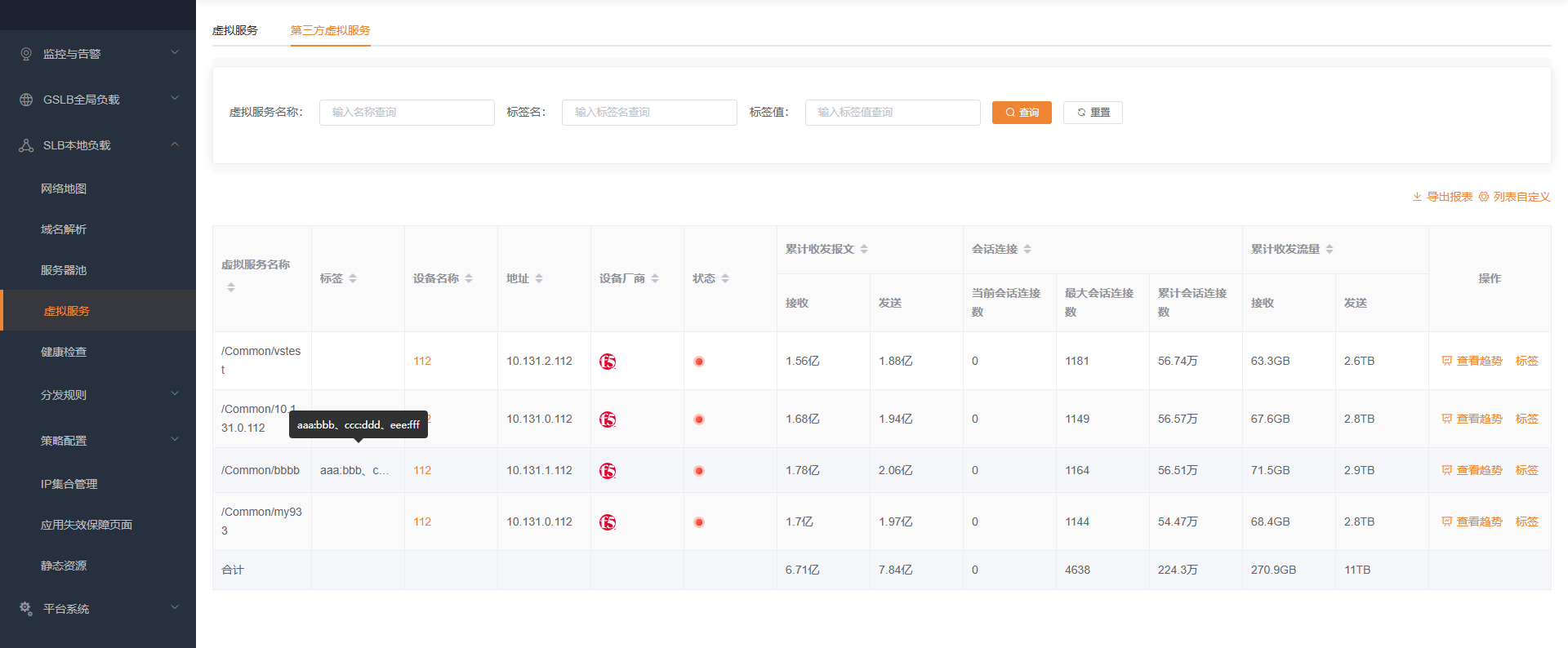The image size is (1568, 648).
Task: Sort by 状态 column arrows
Action: 725,279
